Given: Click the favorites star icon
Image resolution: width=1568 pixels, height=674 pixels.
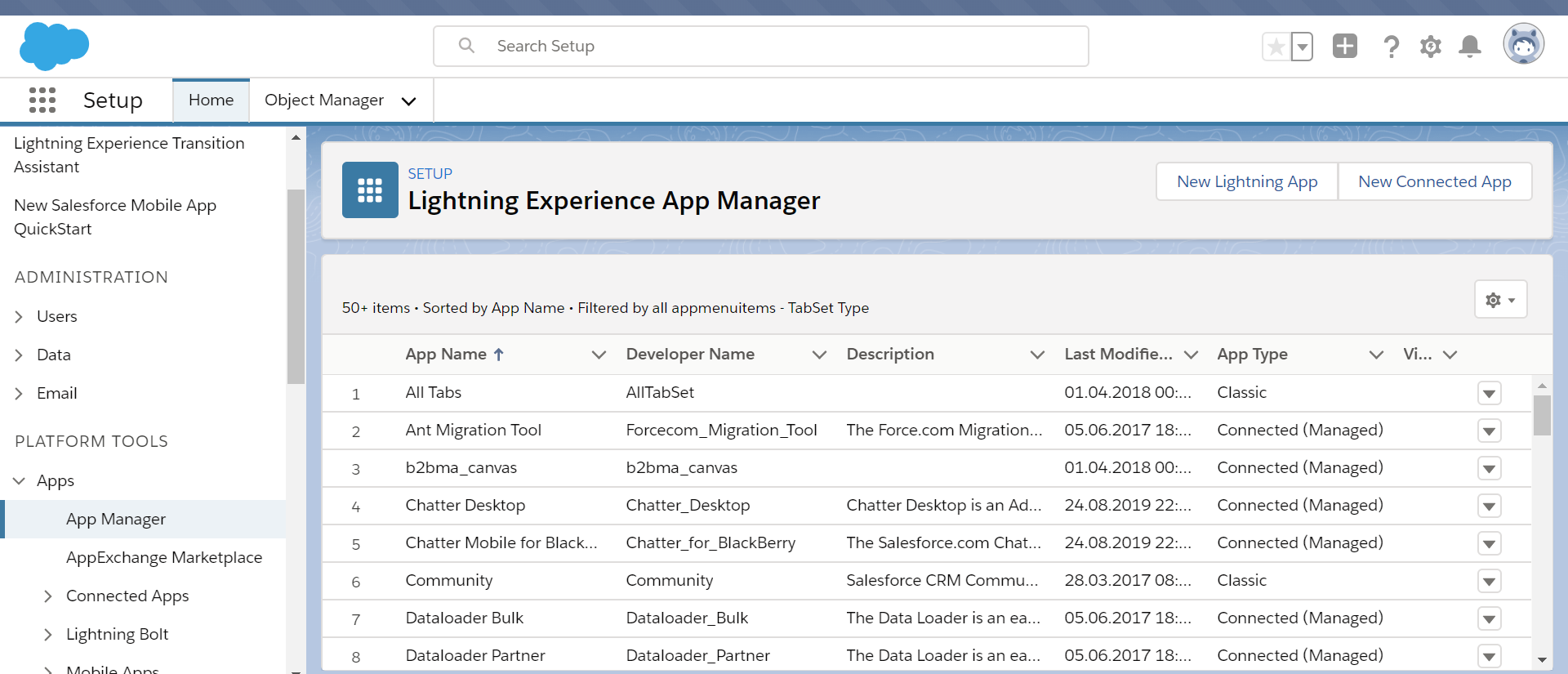Looking at the screenshot, I should pos(1276,47).
